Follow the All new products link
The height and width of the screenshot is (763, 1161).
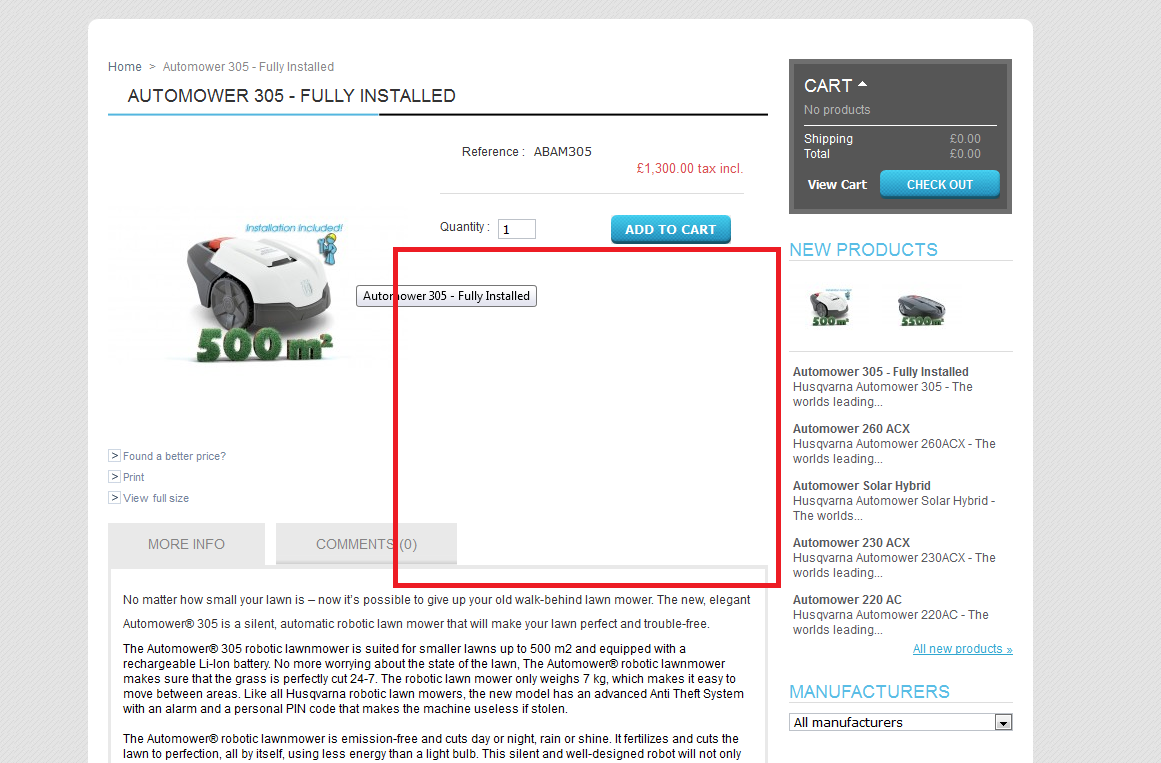[x=963, y=649]
